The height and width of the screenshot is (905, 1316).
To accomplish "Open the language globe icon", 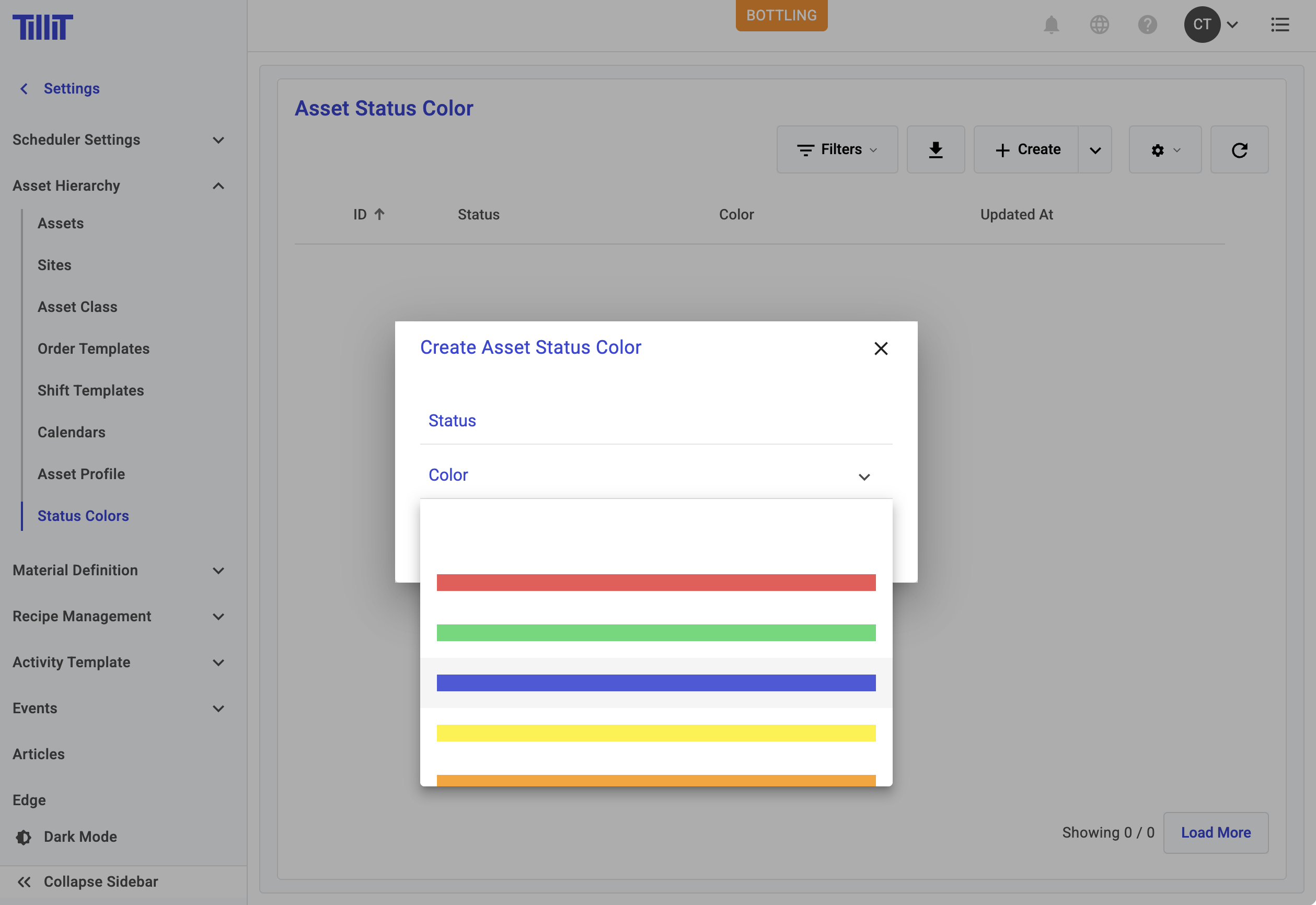I will [x=1099, y=25].
